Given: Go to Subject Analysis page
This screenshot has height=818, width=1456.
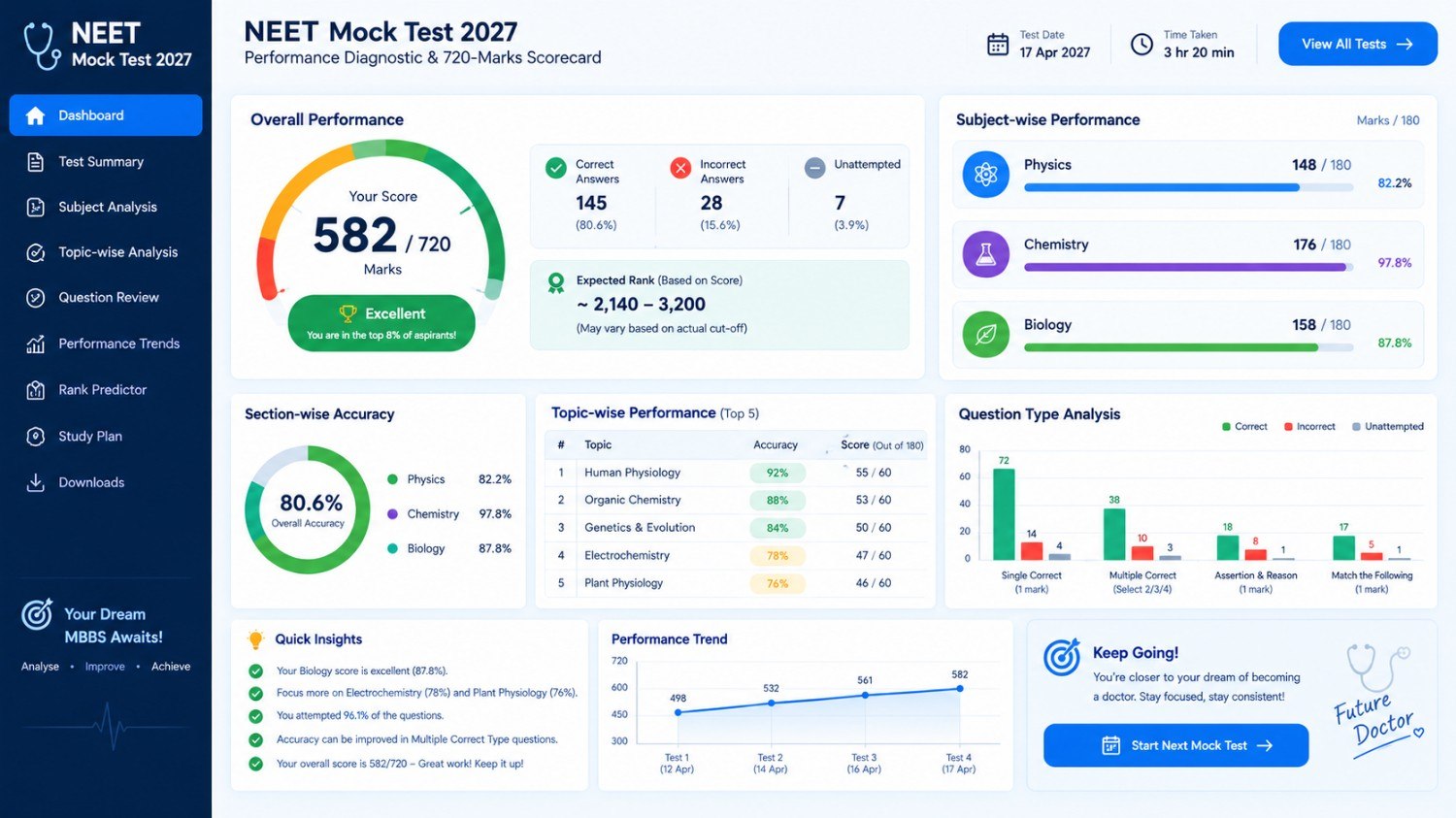Looking at the screenshot, I should [x=106, y=207].
